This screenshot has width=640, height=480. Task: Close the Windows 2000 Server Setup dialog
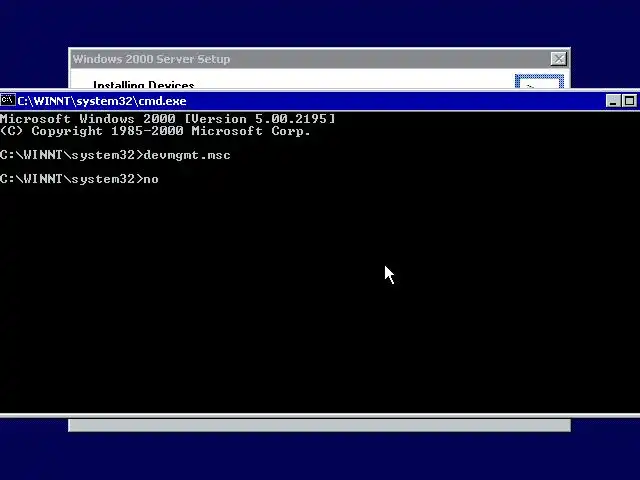point(558,59)
